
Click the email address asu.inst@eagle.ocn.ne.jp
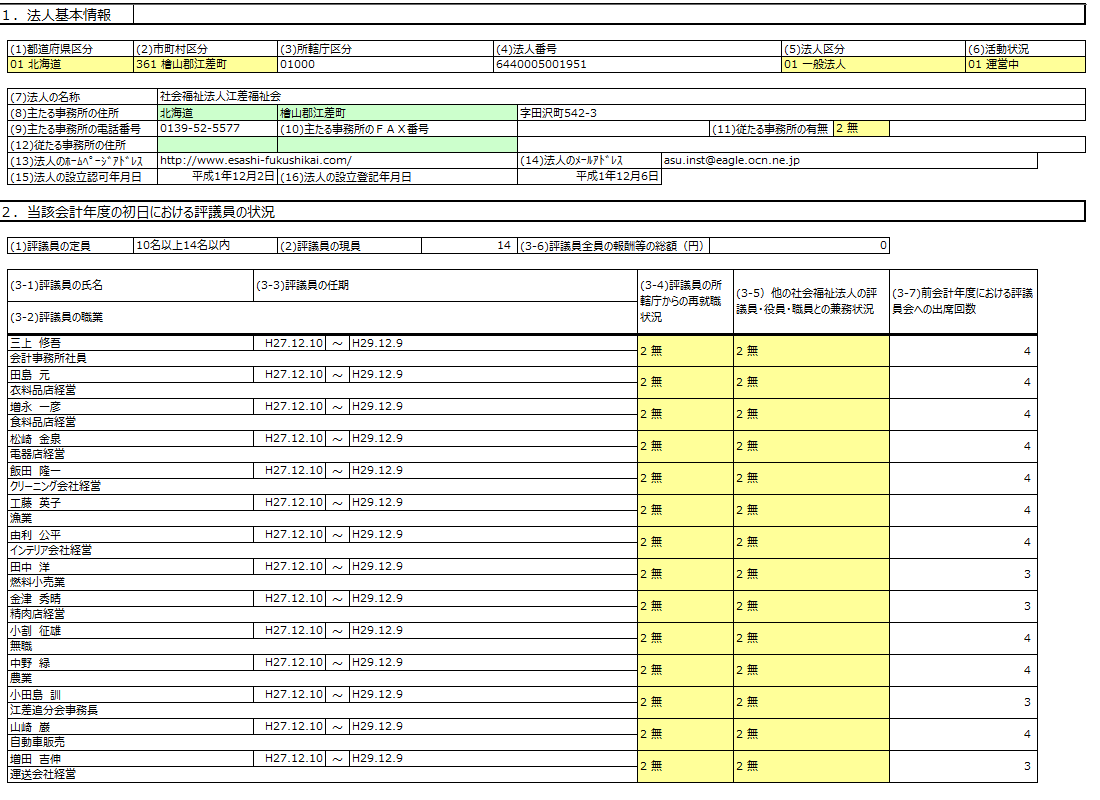849,161
